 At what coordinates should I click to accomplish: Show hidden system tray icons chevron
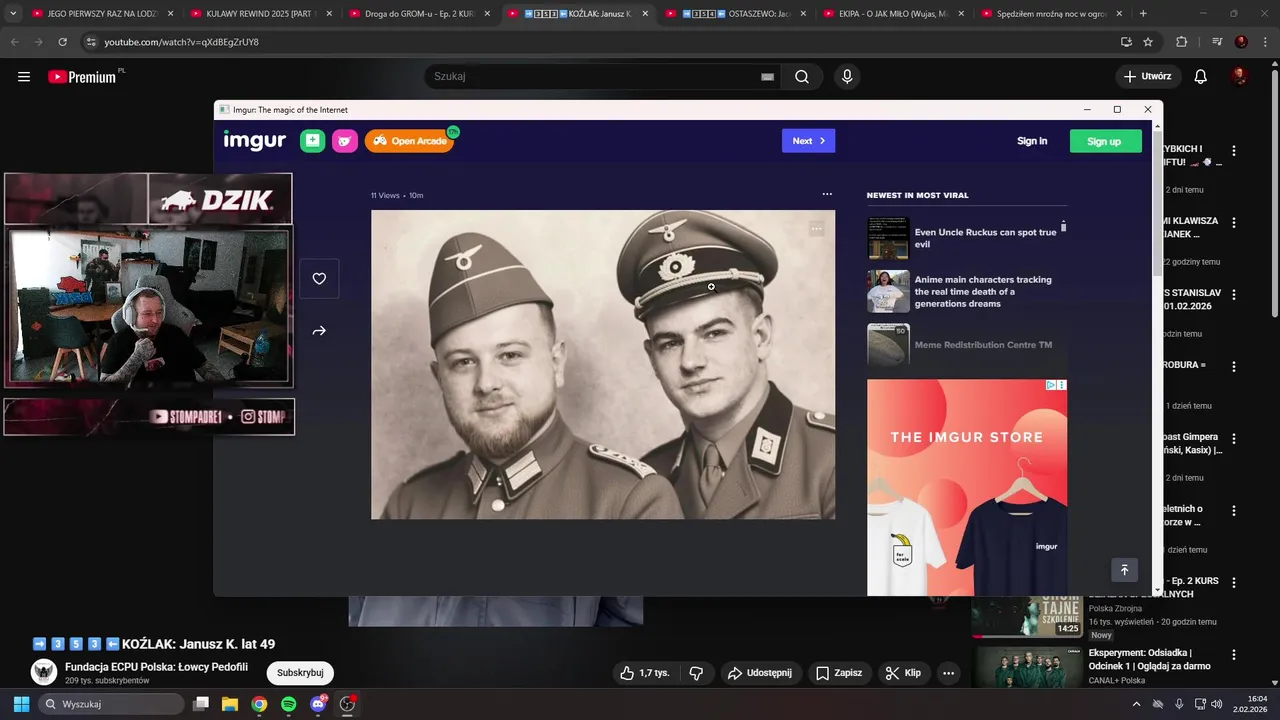click(x=1136, y=704)
